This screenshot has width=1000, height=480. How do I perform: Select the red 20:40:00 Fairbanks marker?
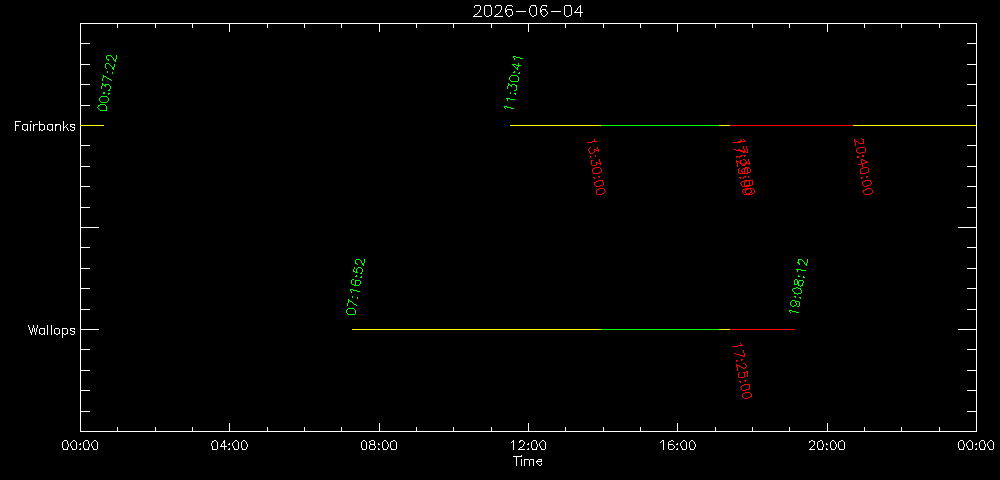pos(863,167)
